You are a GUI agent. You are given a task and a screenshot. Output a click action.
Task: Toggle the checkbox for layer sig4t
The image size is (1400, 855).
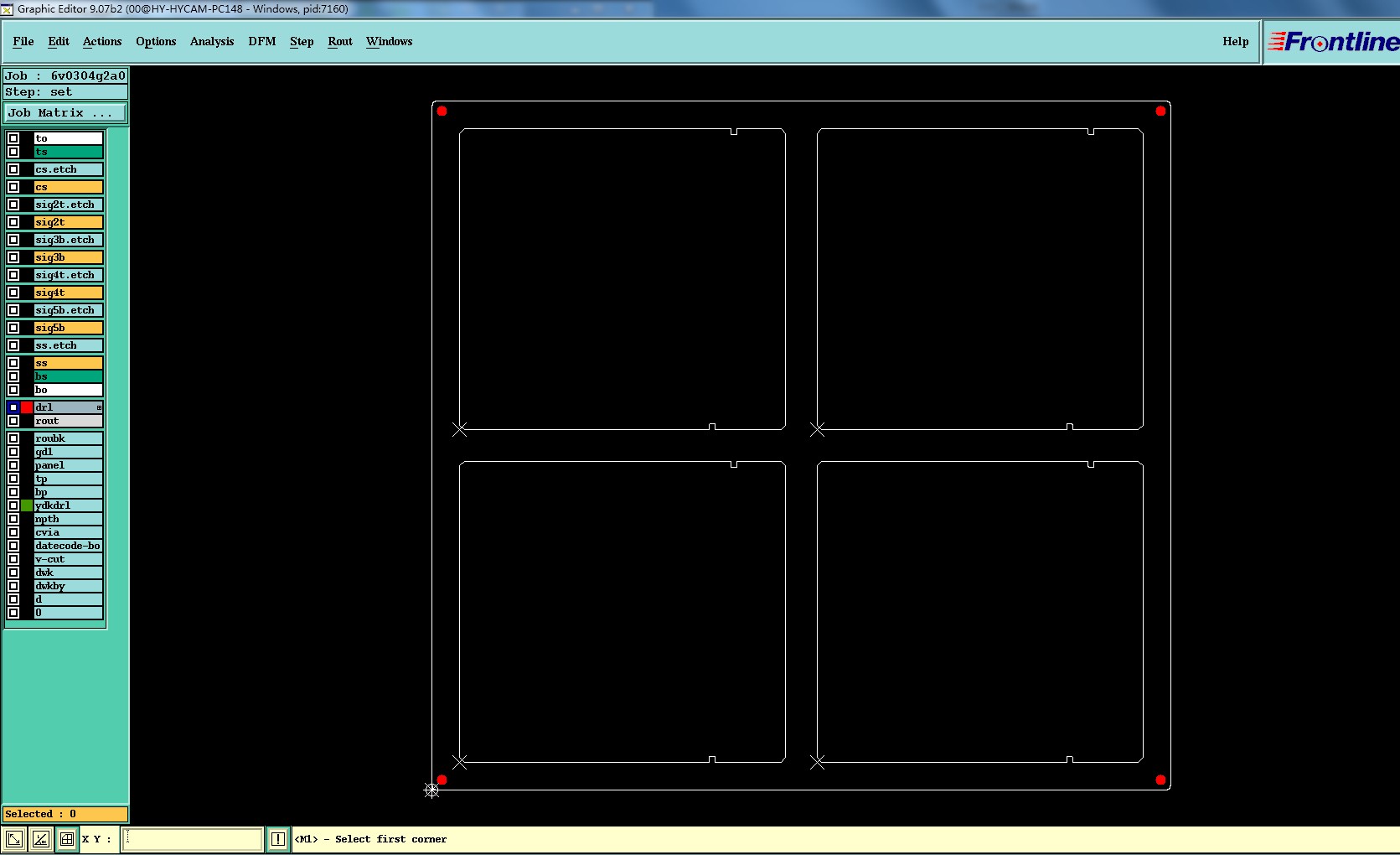tap(13, 293)
